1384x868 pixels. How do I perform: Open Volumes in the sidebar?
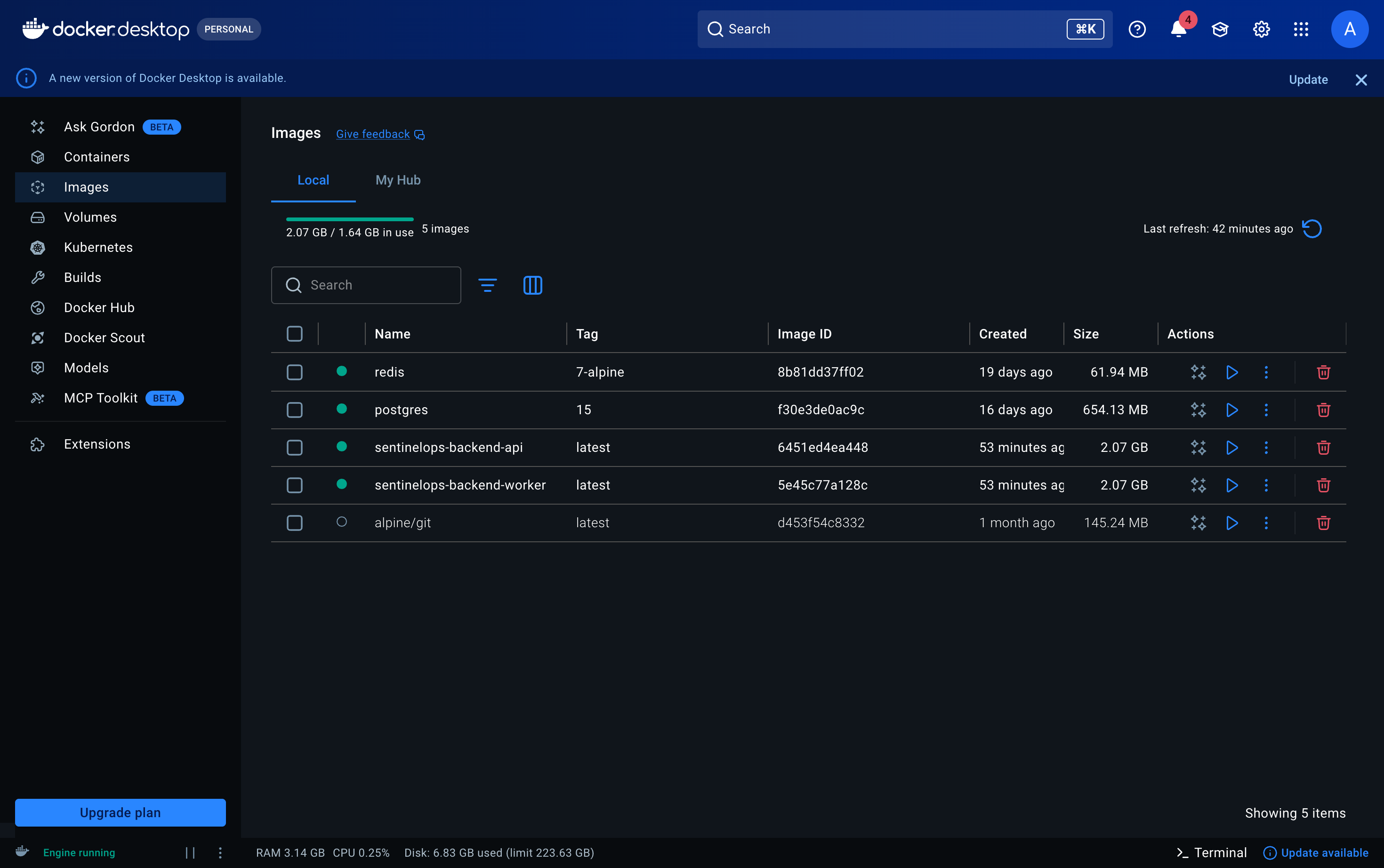coord(90,217)
